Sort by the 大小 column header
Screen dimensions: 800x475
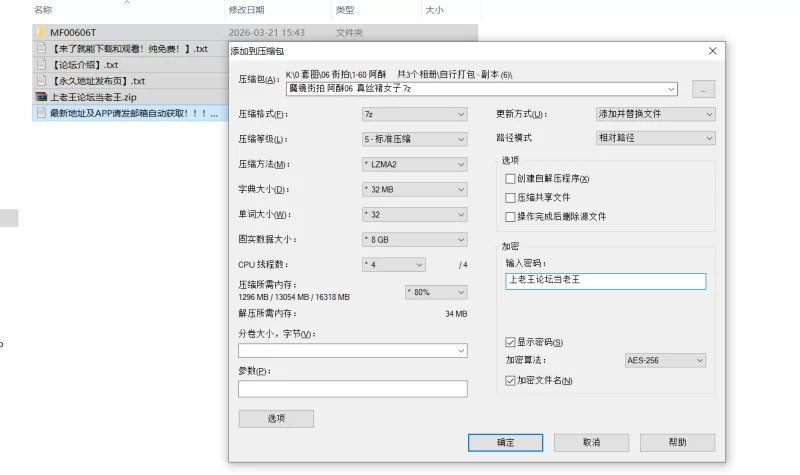coord(435,10)
